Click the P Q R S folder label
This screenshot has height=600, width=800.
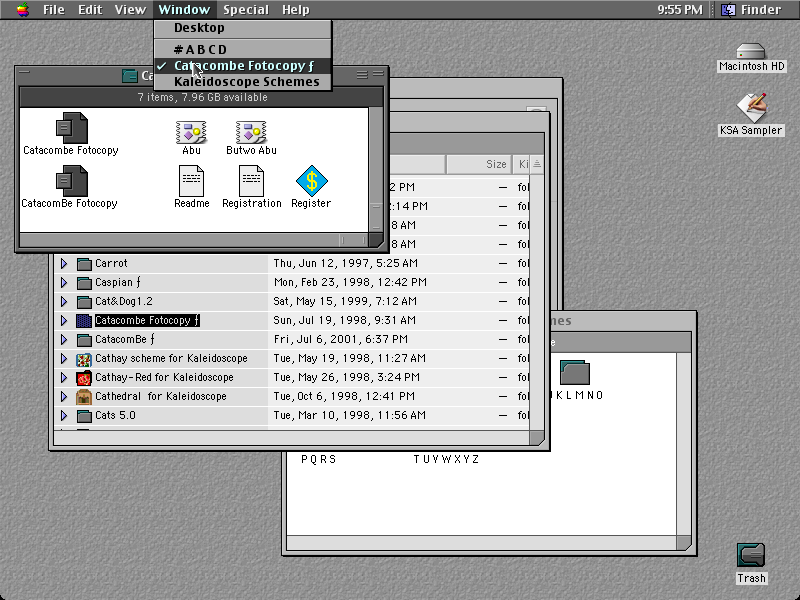pyautogui.click(x=318, y=459)
